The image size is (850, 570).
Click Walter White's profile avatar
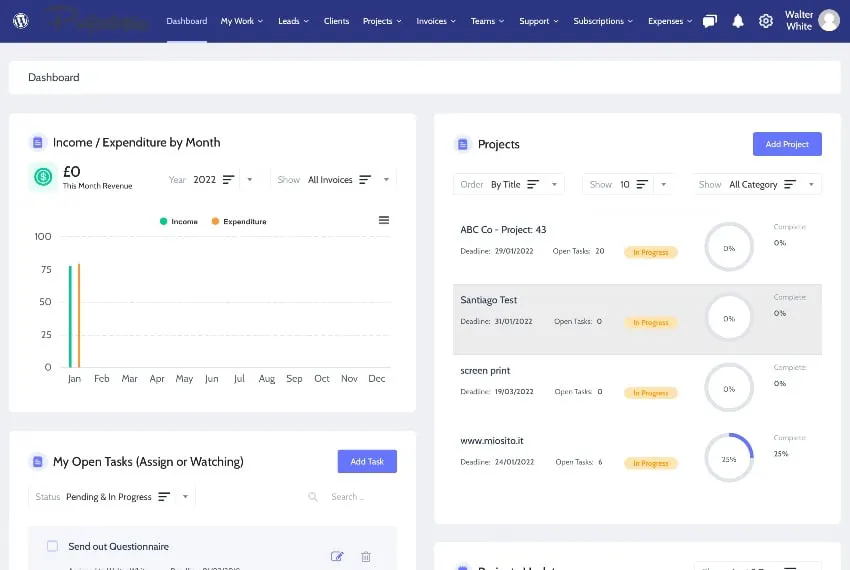[x=829, y=21]
